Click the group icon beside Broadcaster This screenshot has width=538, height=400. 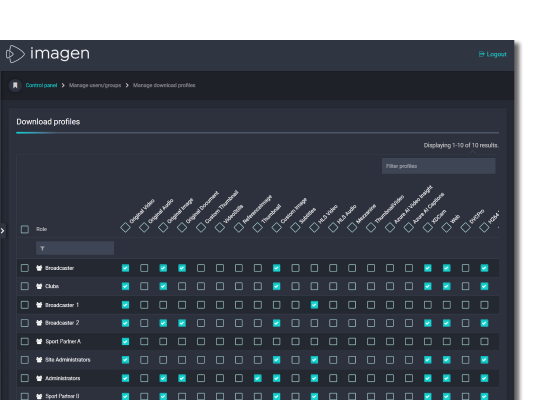click(x=39, y=268)
